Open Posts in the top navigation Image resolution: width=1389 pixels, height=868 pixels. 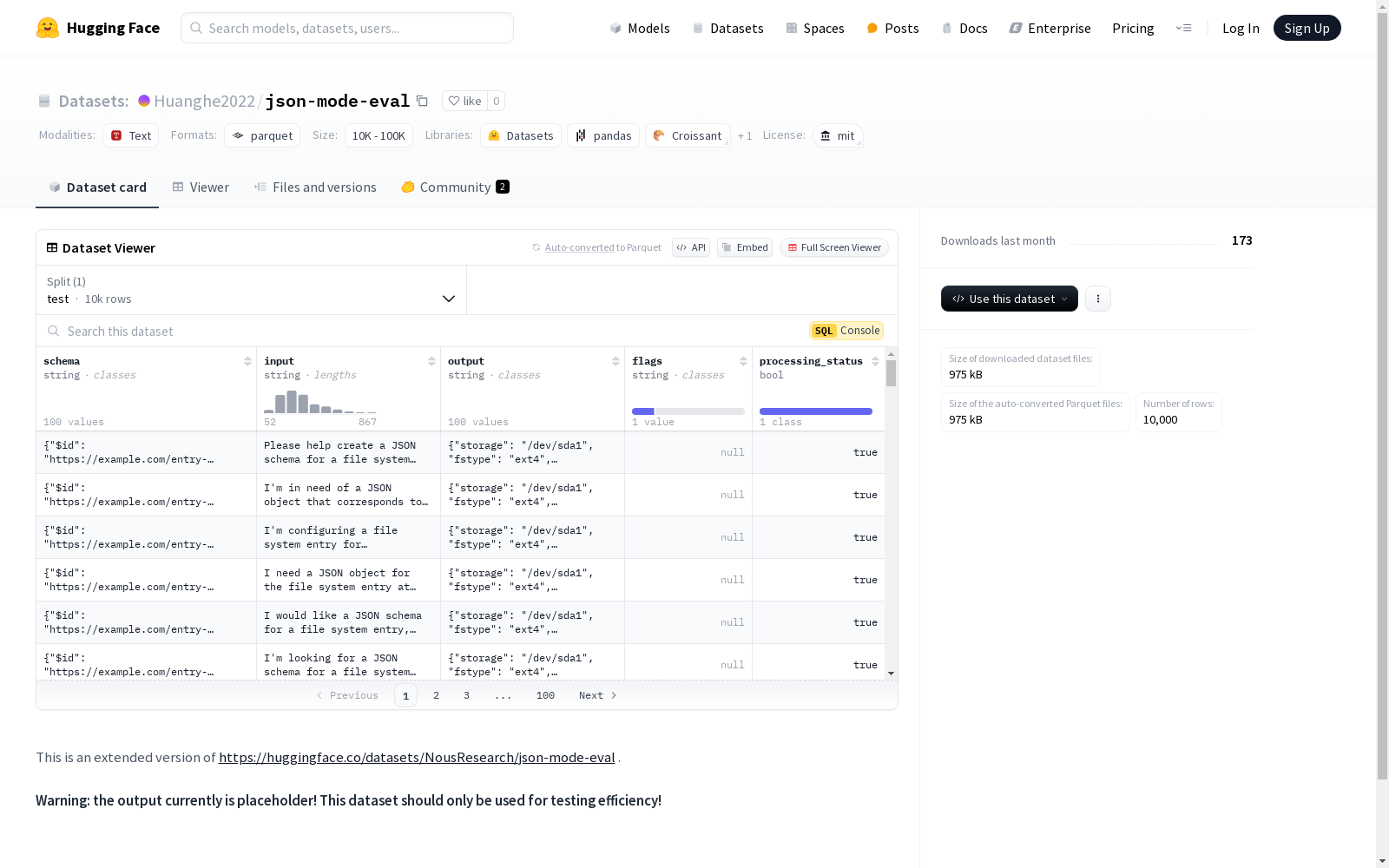892,28
